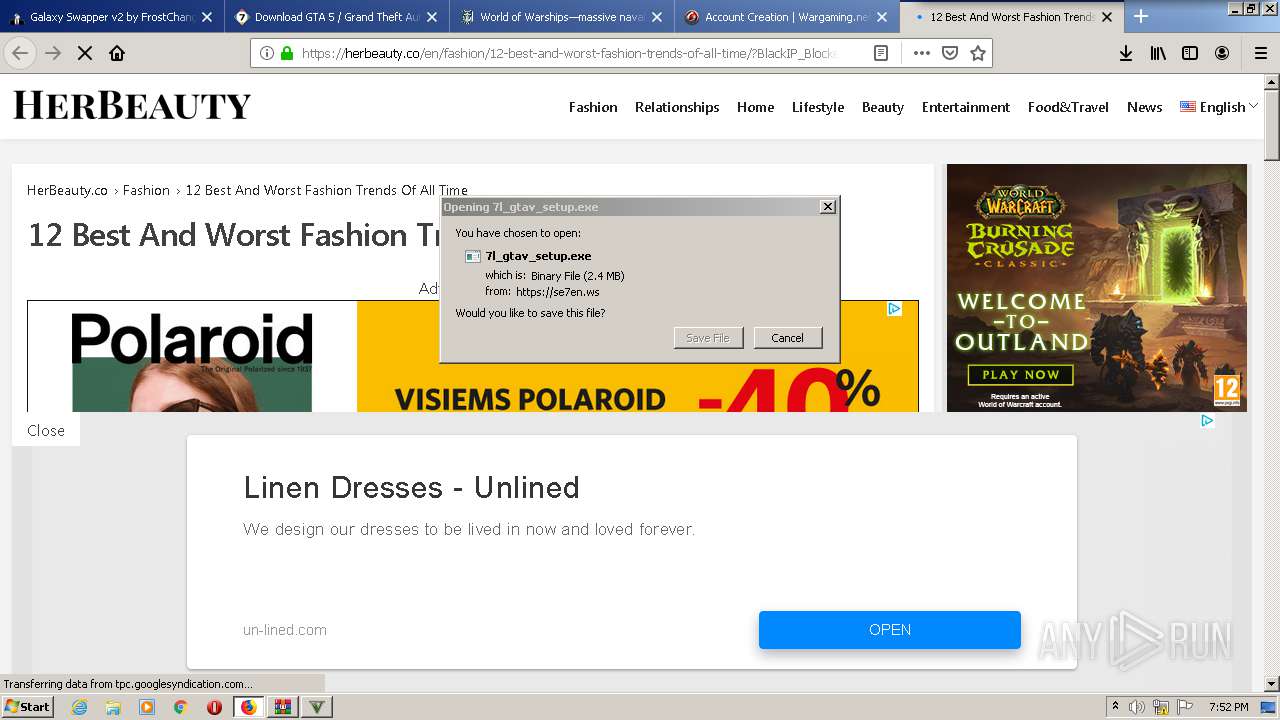Click the taskbar clock 7:52 PM

point(1229,707)
